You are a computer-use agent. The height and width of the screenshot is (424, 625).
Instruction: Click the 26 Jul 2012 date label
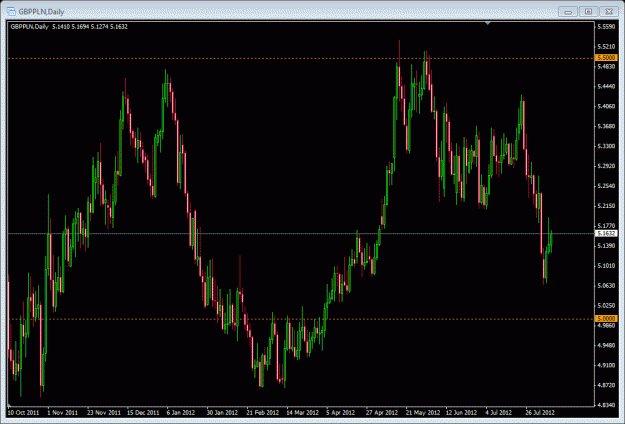click(540, 412)
